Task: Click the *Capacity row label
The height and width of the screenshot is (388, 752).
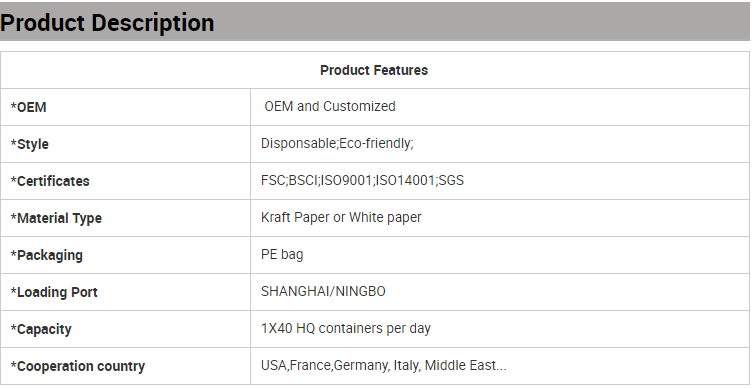Action: tap(41, 329)
